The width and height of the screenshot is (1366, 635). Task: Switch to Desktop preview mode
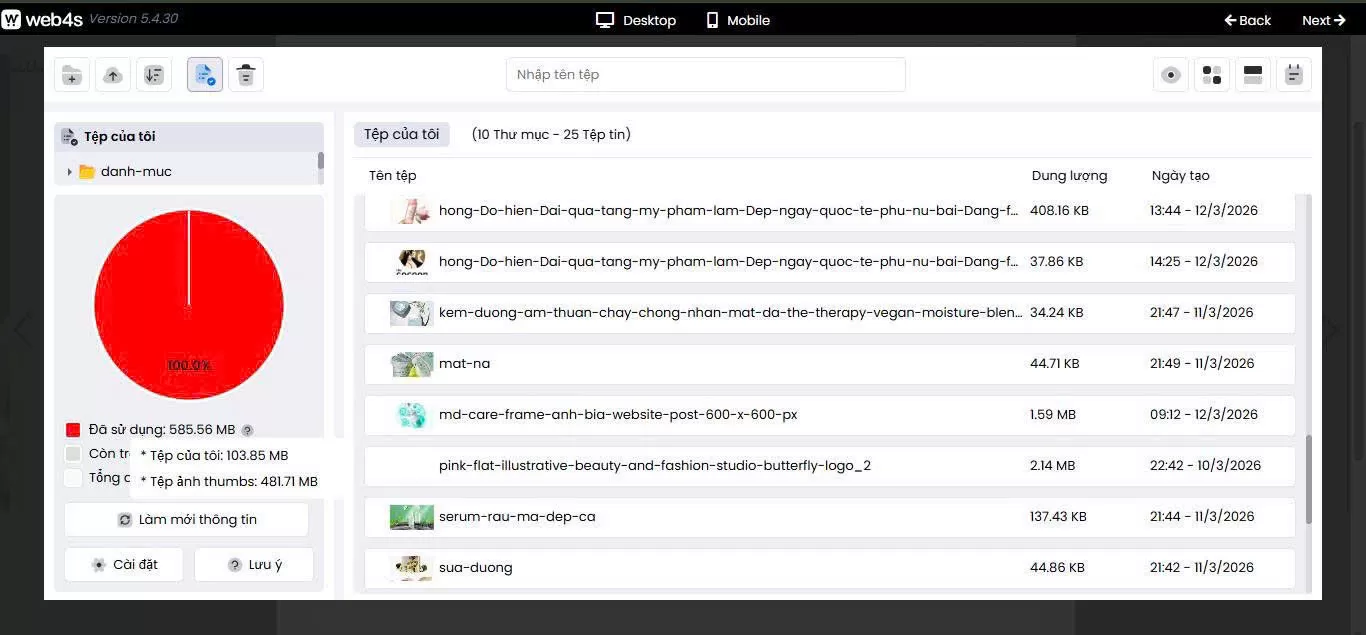(636, 20)
